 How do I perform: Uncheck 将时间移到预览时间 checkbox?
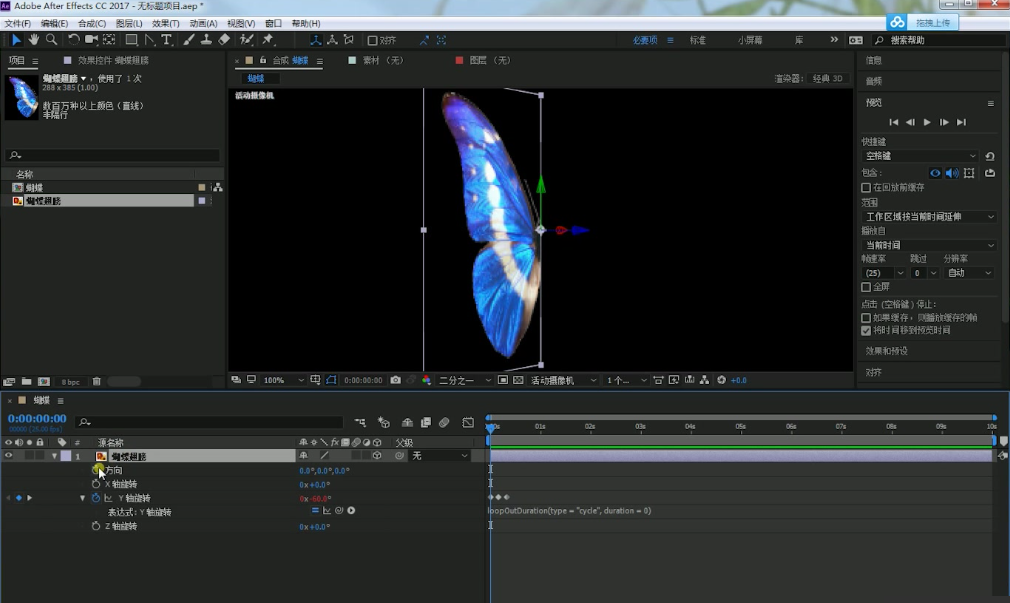[866, 330]
